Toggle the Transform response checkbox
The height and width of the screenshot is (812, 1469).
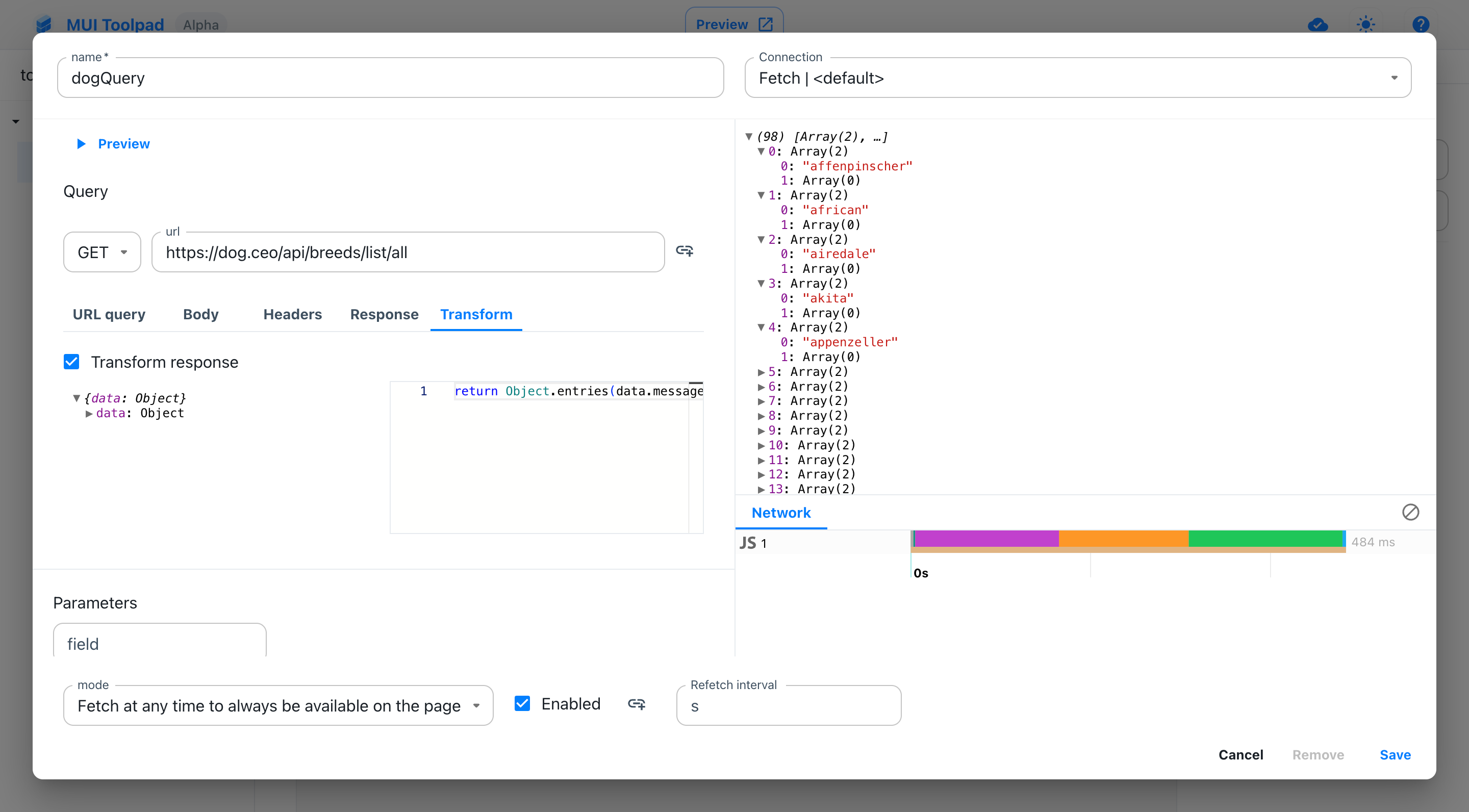tap(71, 362)
